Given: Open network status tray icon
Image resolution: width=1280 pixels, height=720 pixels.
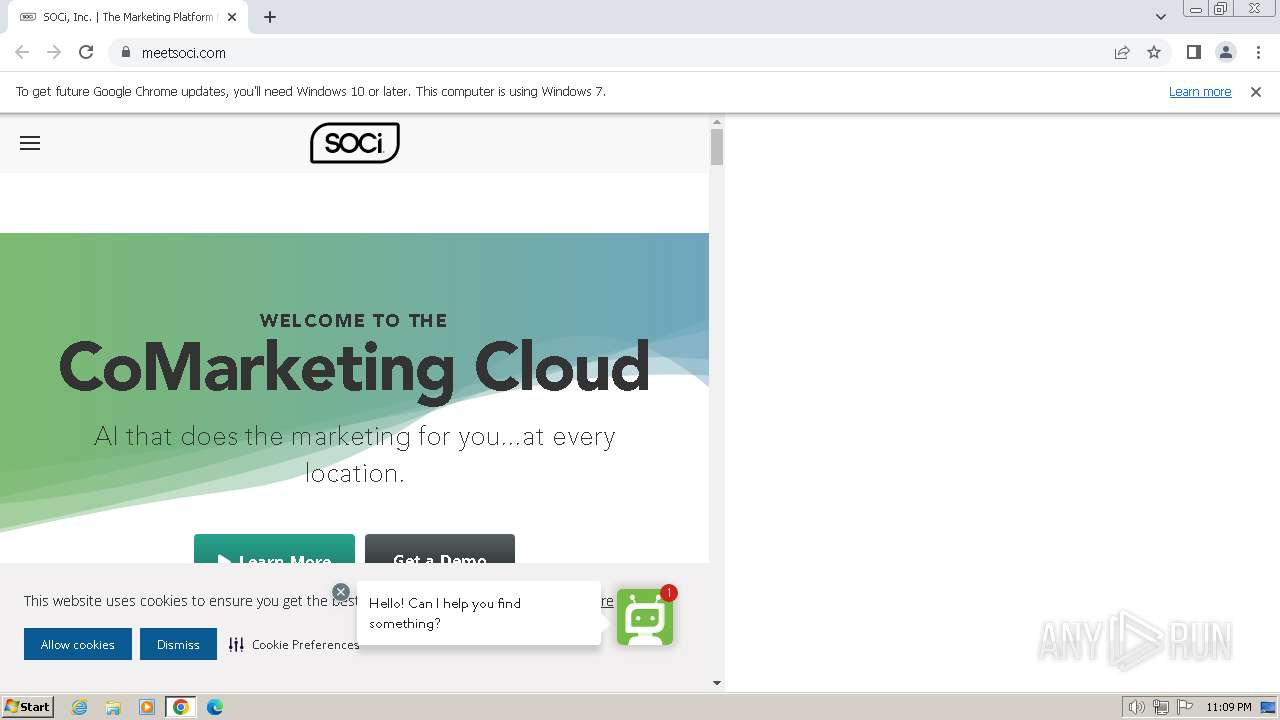Looking at the screenshot, I should pyautogui.click(x=1161, y=707).
